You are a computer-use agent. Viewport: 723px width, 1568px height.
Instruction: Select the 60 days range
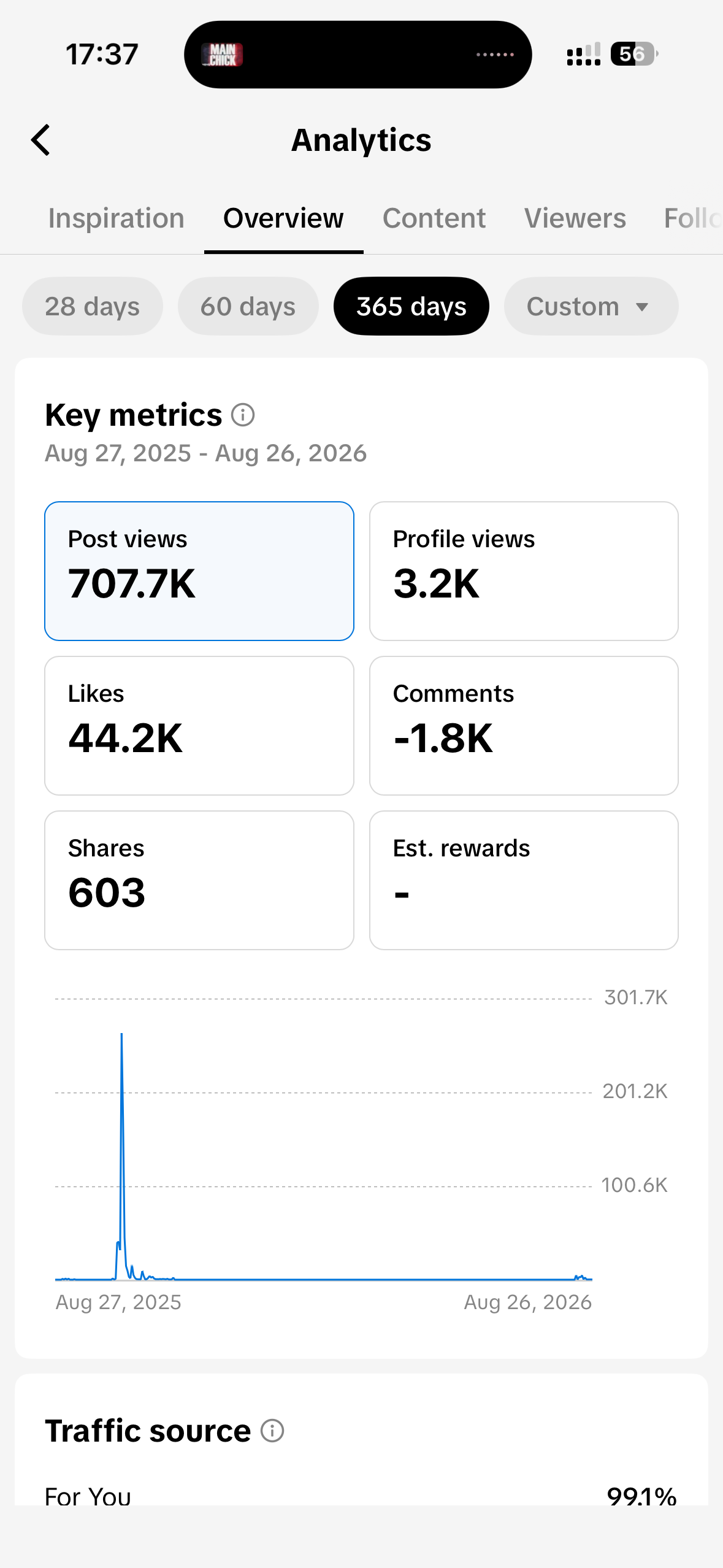click(248, 306)
